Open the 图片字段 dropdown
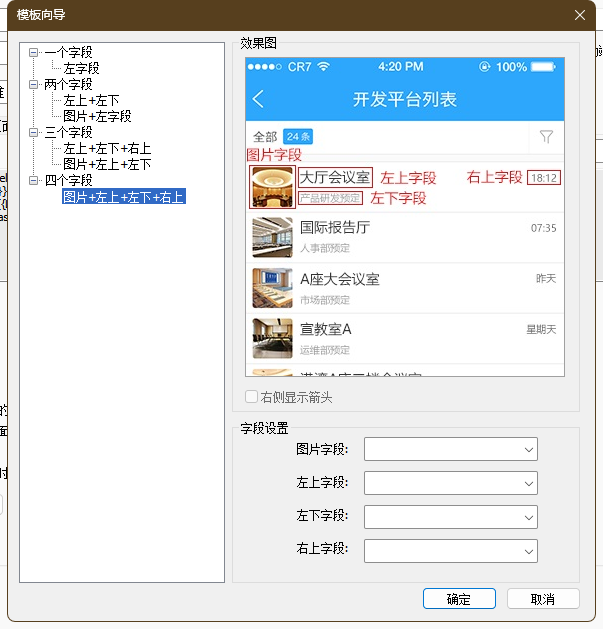The width and height of the screenshot is (603, 629). [x=451, y=450]
